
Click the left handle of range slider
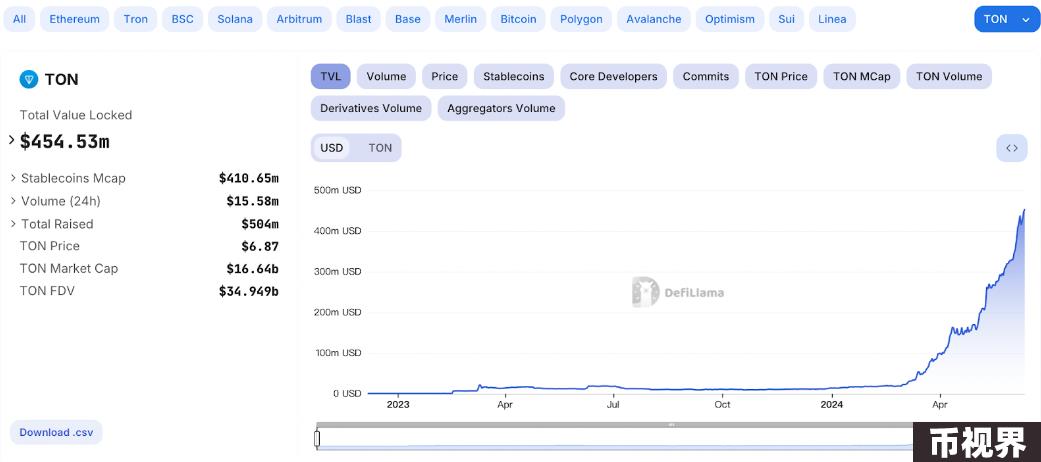tap(317, 439)
